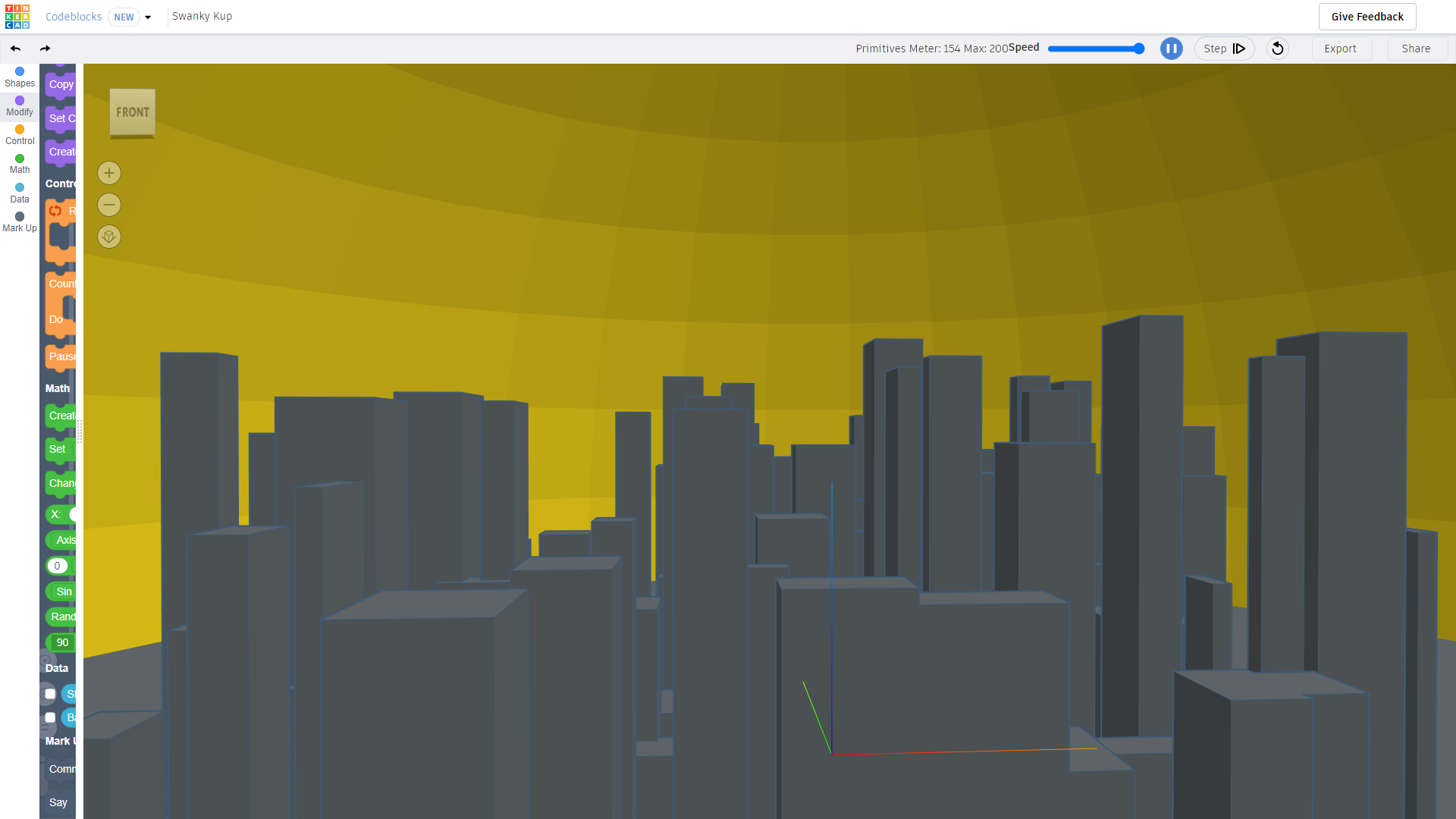Screen dimensions: 1456x819
Task: Open the Export options
Action: (1340, 48)
